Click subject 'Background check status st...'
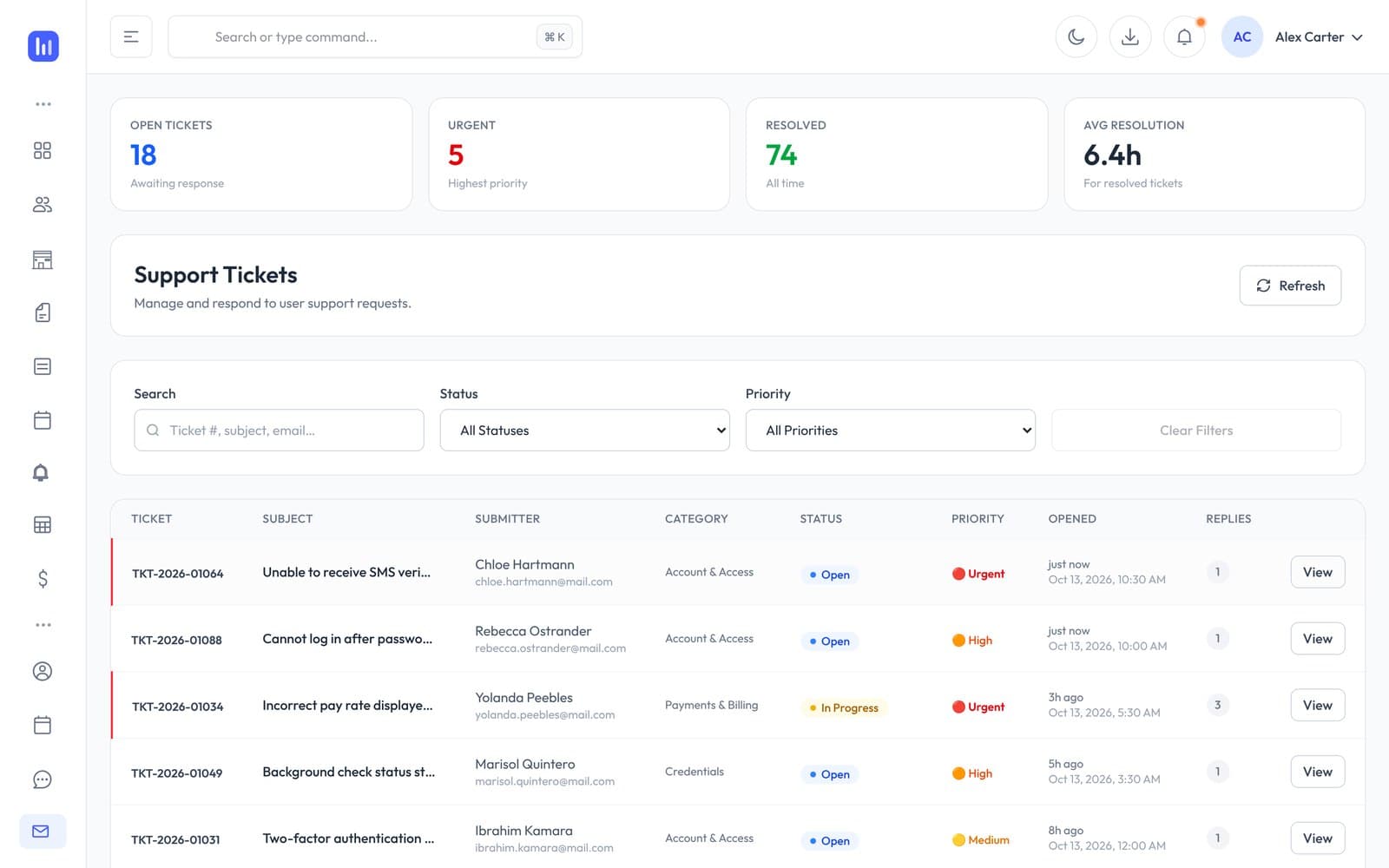Image resolution: width=1389 pixels, height=868 pixels. coord(349,772)
